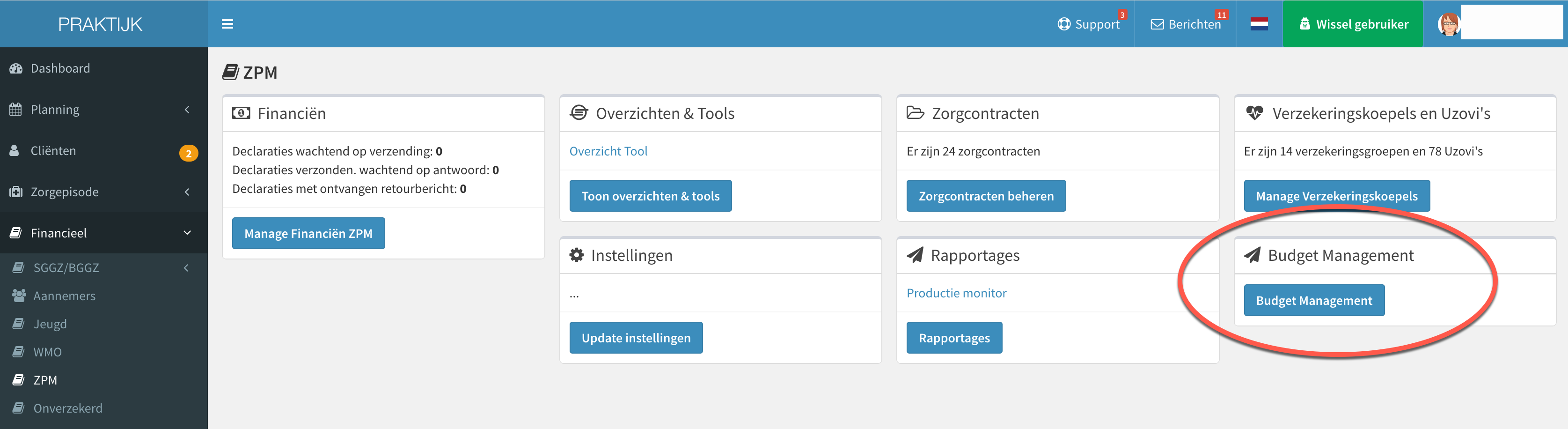This screenshot has width=1568, height=429.
Task: Expand the Zorgepisode menu chevron
Action: tap(187, 192)
